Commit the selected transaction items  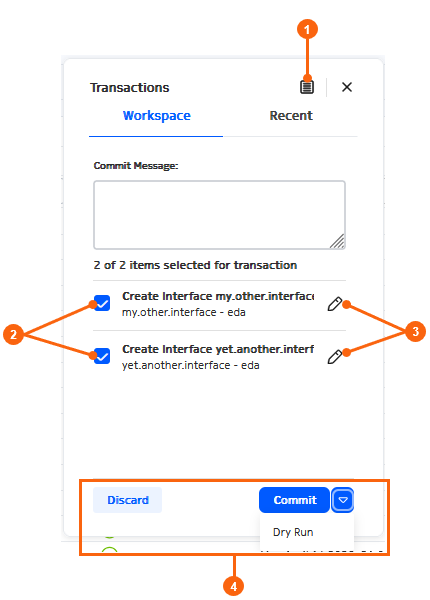(294, 500)
